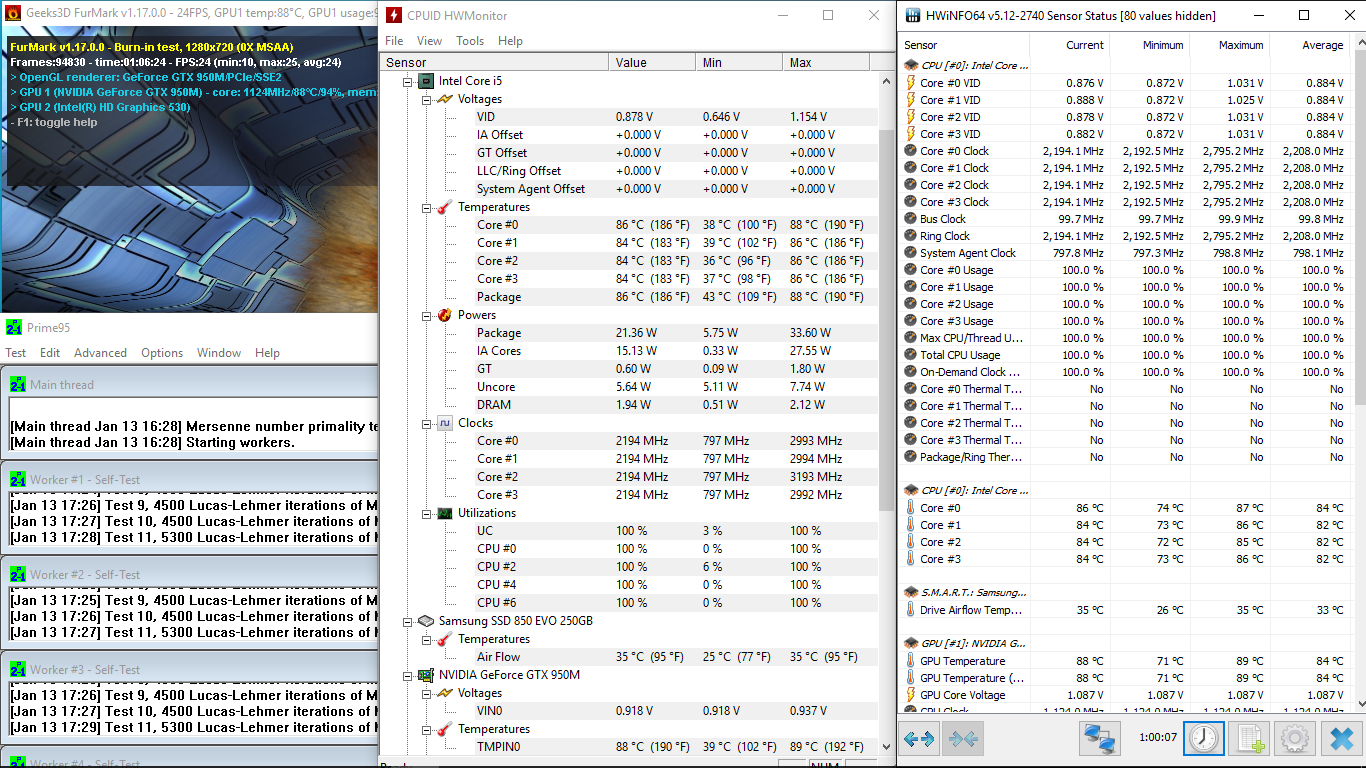Viewport: 1366px width, 768px height.
Task: Click the HWMonitor vertical scrollbar thumb
Action: pyautogui.click(x=886, y=320)
